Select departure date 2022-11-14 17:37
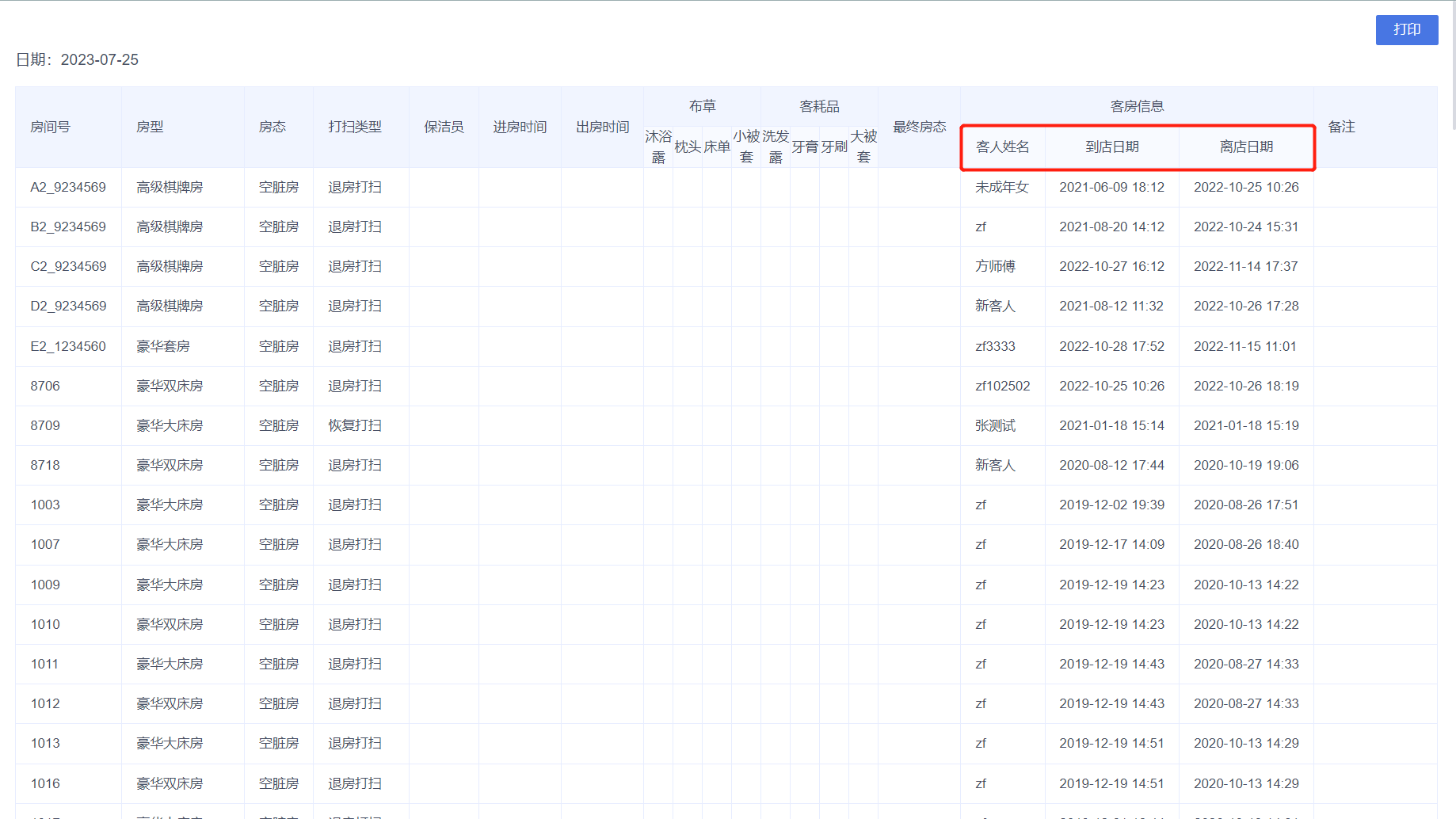This screenshot has height=819, width=1456. pyautogui.click(x=1246, y=266)
